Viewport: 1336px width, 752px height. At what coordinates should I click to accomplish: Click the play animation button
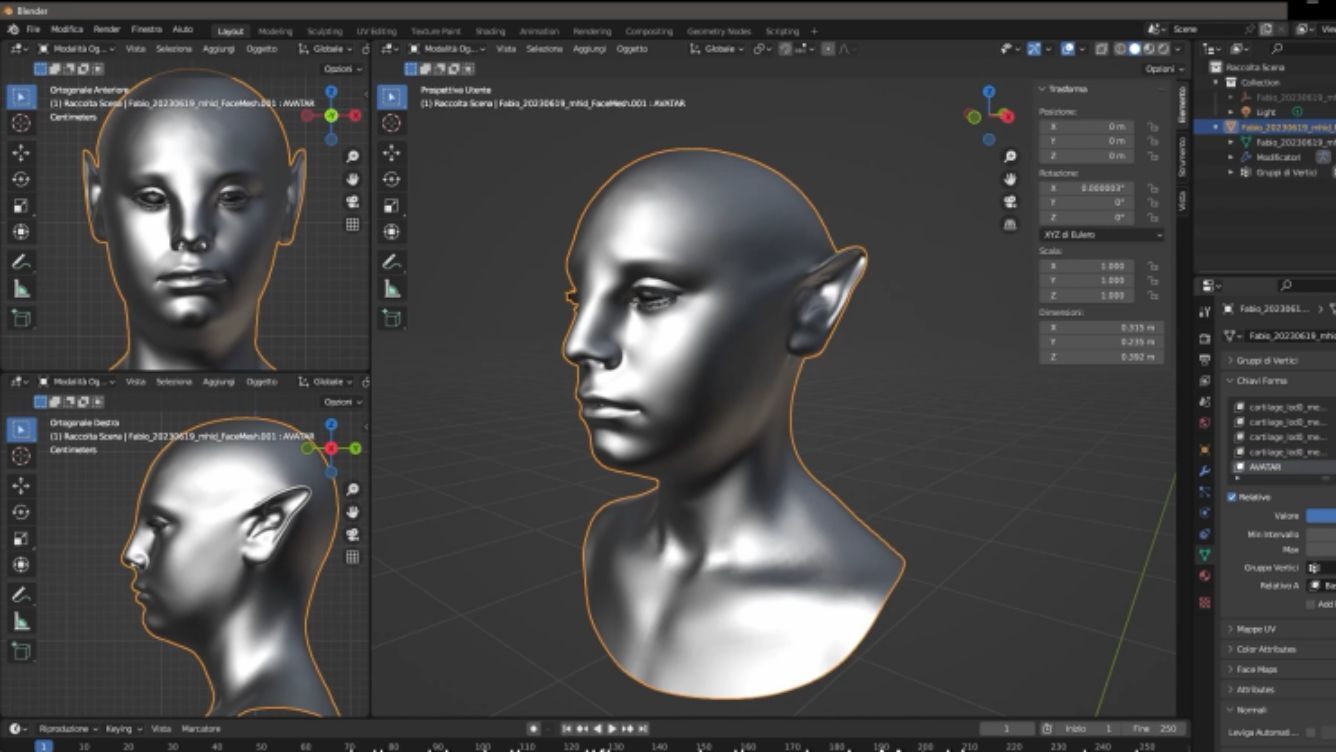pyautogui.click(x=612, y=729)
